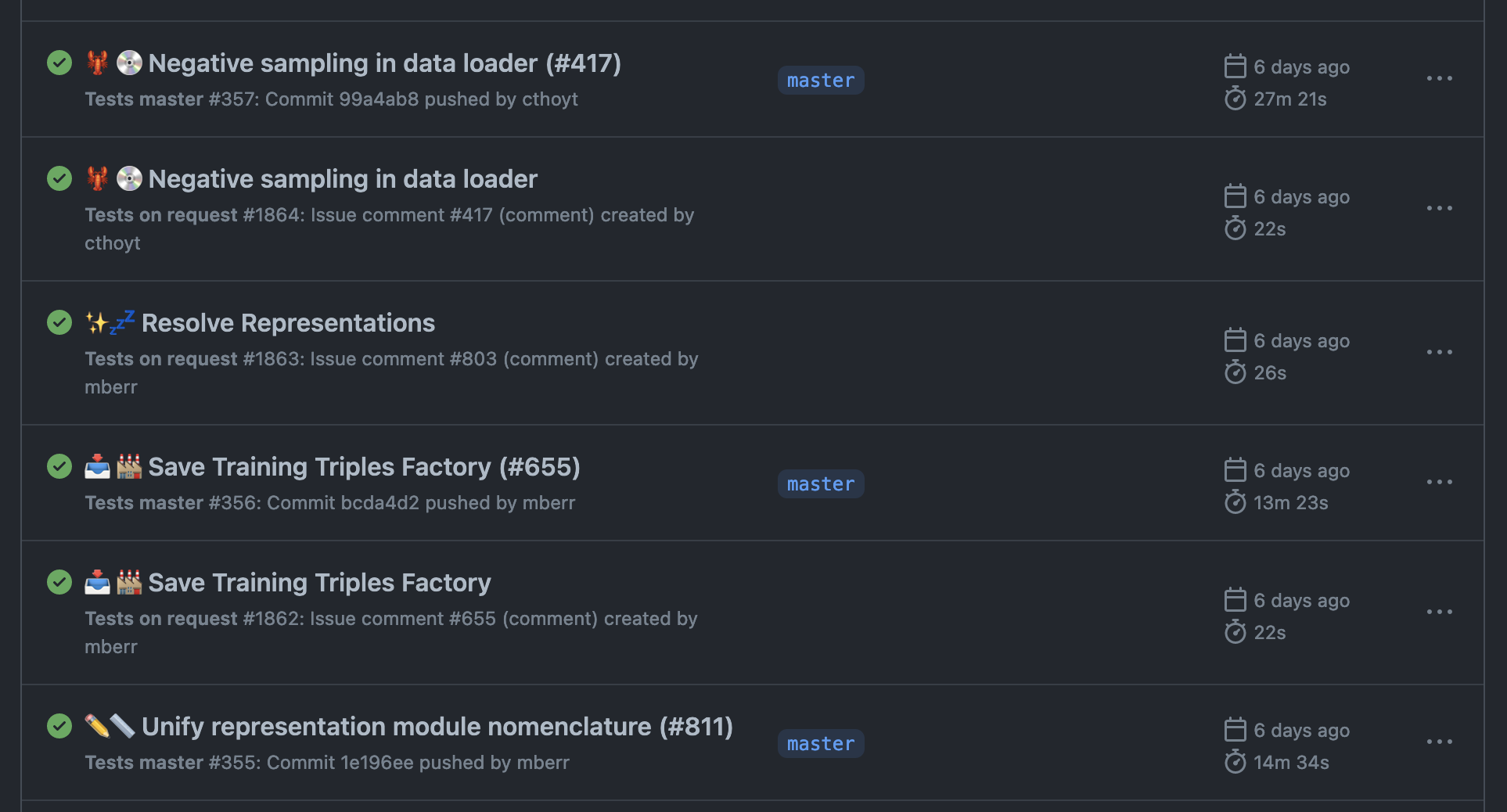
Task: Click the master badge next to Unify representation nomenclature
Action: tap(820, 743)
